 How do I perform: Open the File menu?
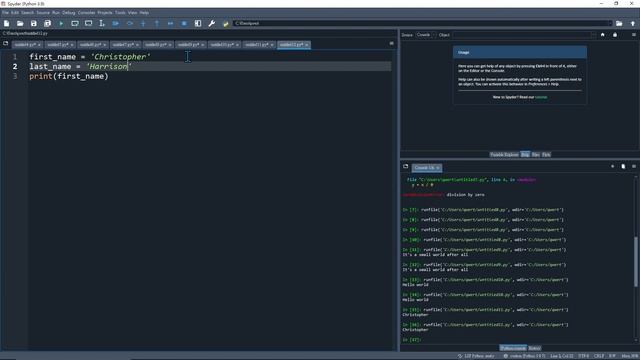tap(5, 13)
